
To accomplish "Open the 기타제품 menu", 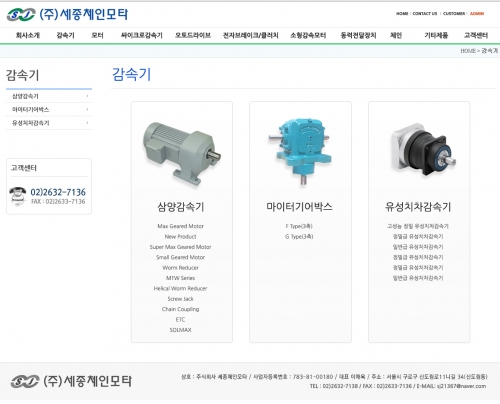I will pyautogui.click(x=436, y=35).
